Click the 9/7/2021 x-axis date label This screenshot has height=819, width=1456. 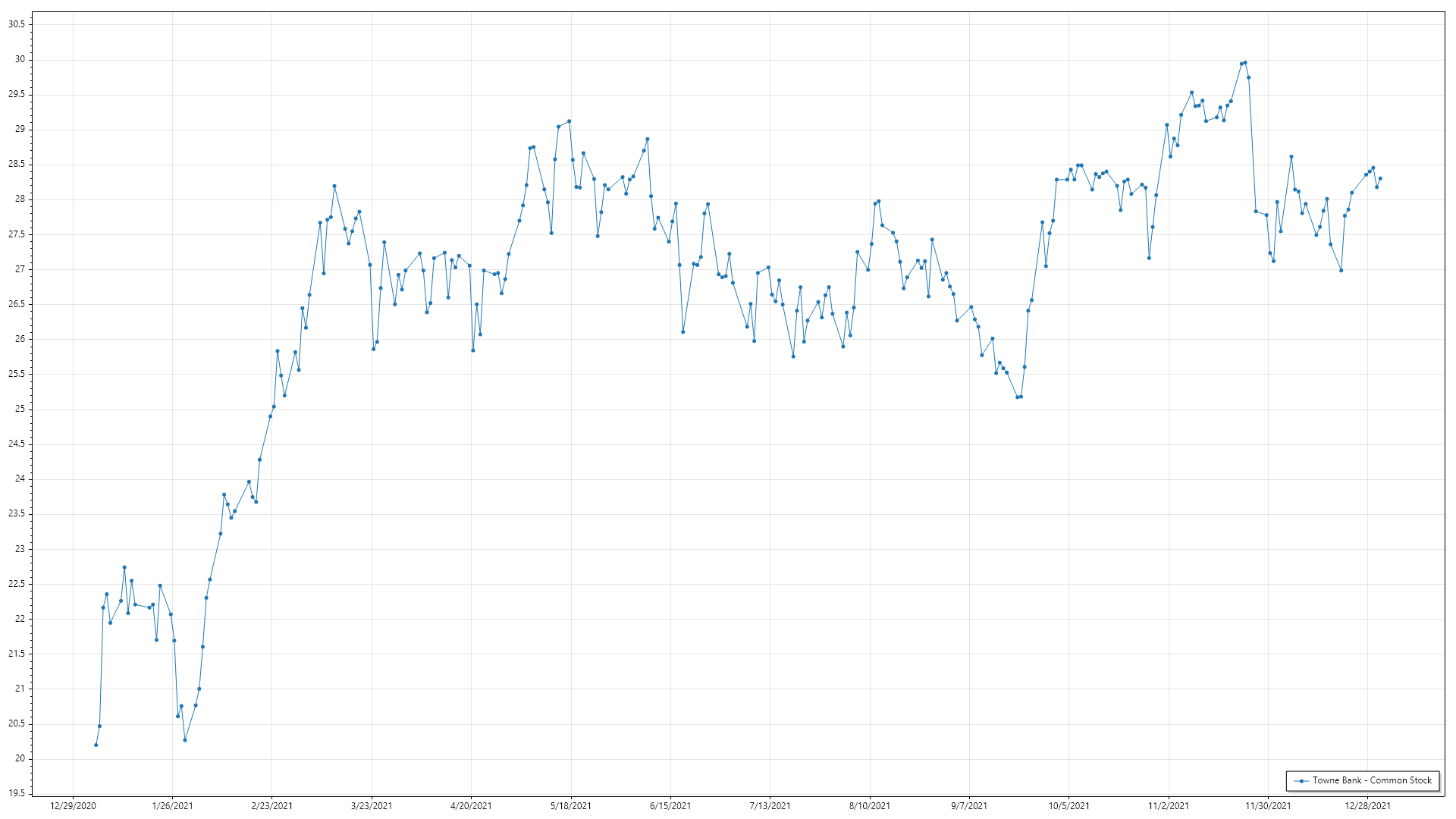coord(969,805)
